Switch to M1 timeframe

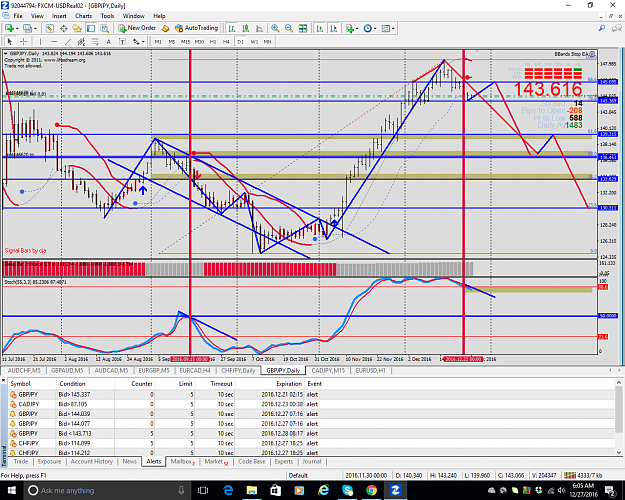point(158,41)
